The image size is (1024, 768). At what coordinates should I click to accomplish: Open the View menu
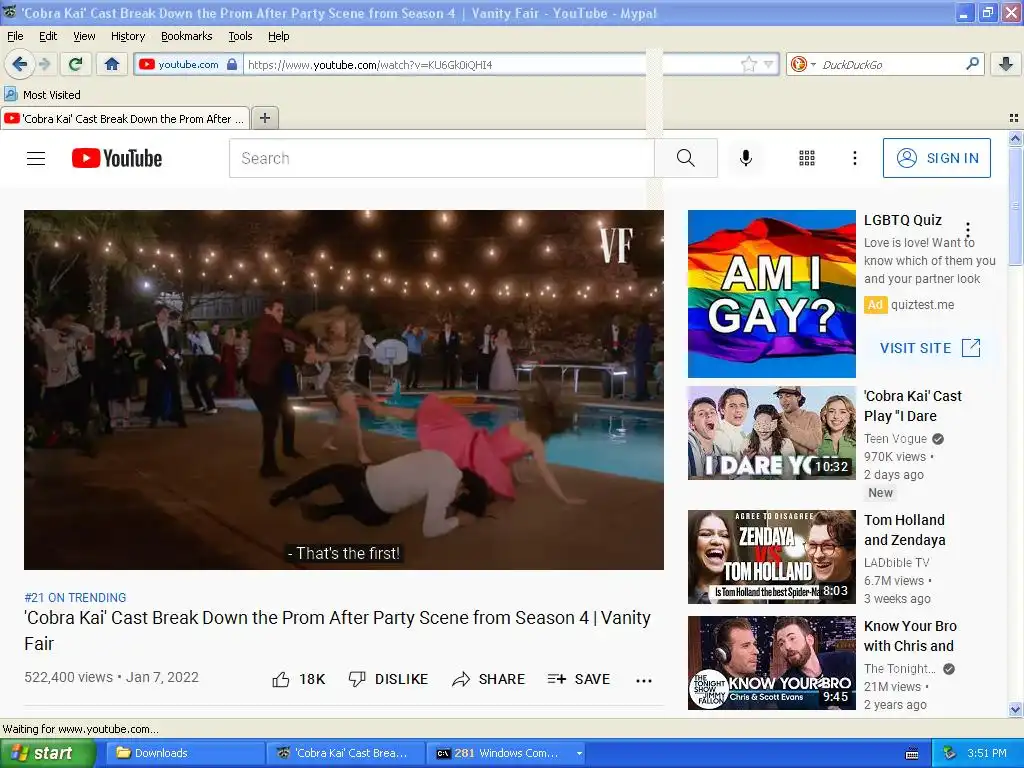(x=84, y=36)
